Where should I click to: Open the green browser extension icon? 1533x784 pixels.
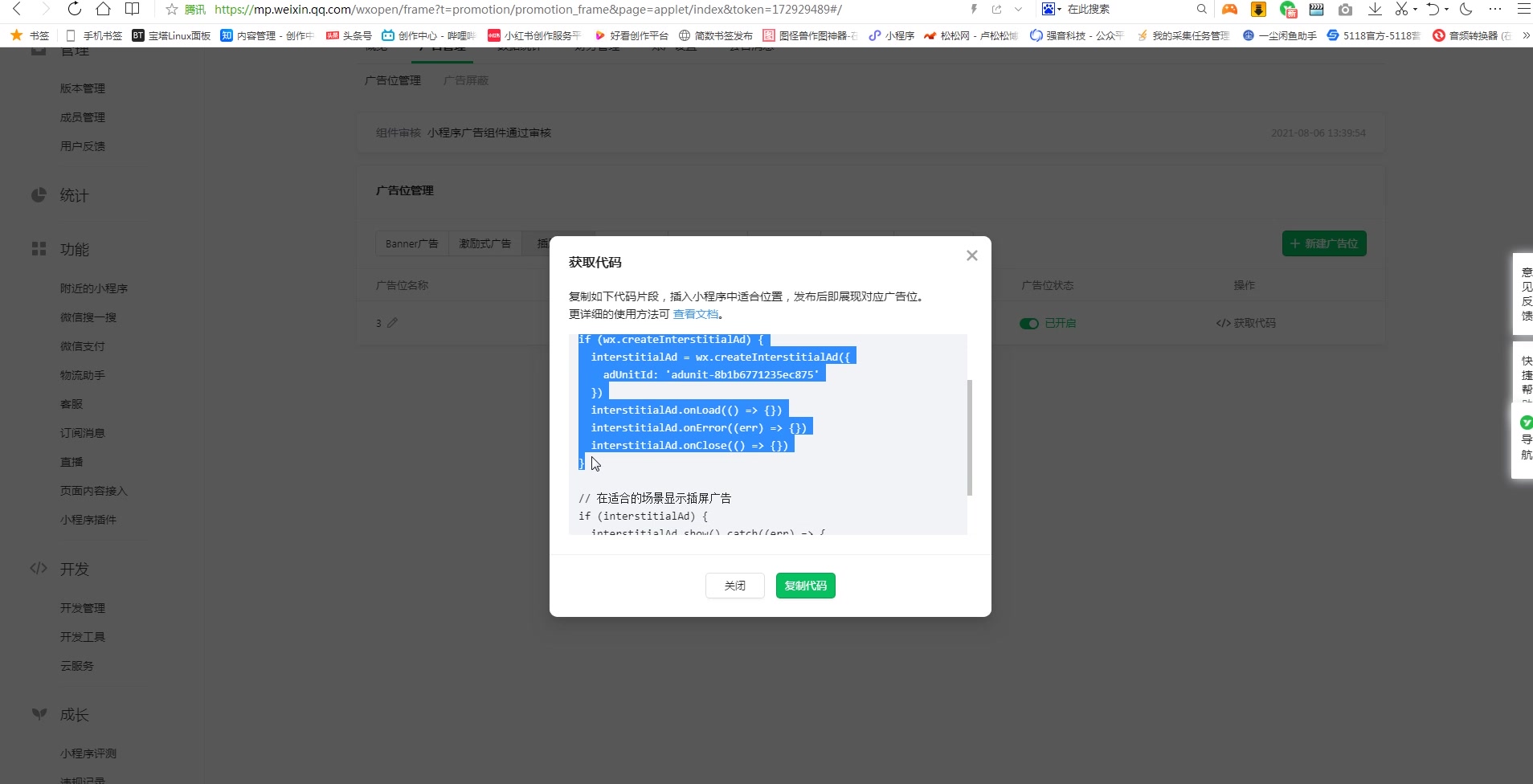[x=1288, y=10]
